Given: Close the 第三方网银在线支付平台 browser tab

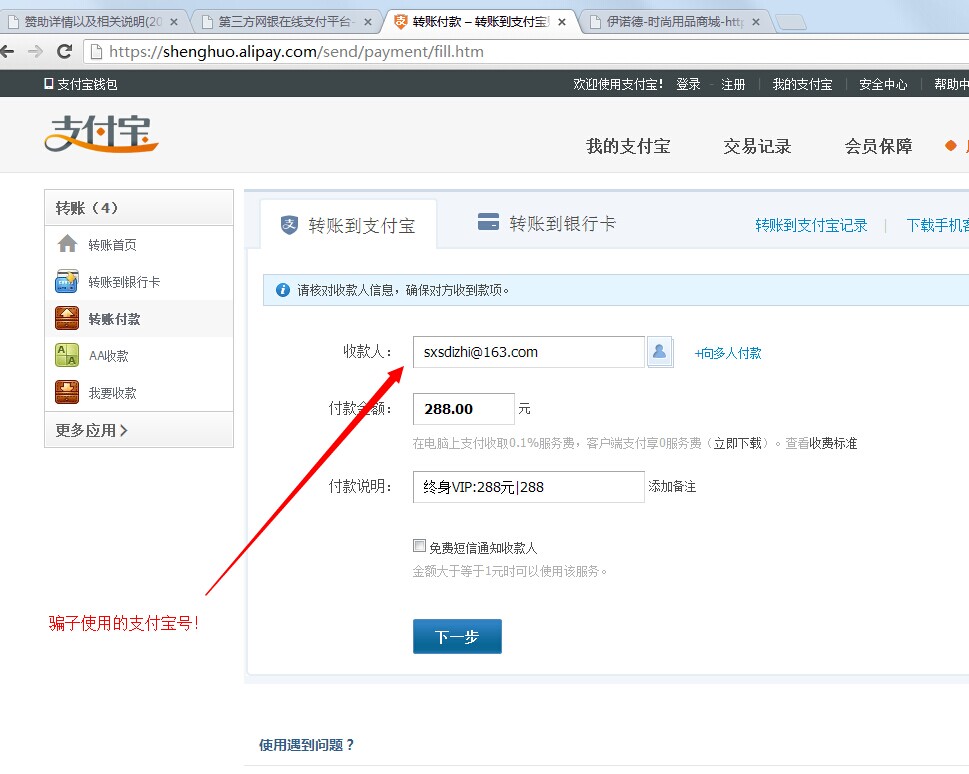Looking at the screenshot, I should (368, 22).
